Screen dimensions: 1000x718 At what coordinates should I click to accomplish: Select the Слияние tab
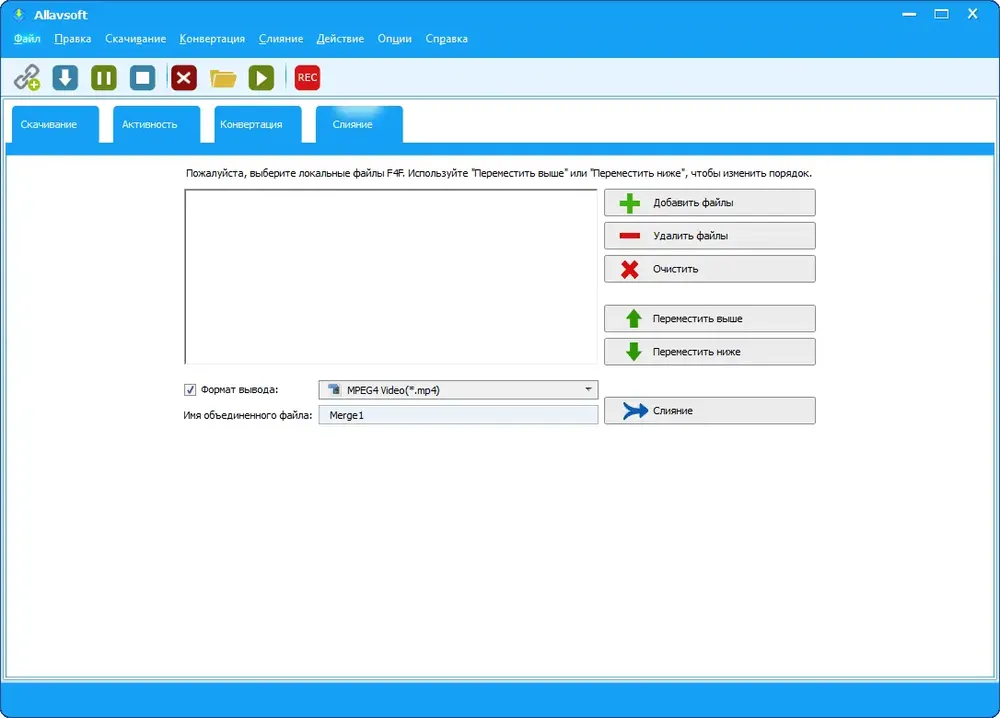point(359,124)
